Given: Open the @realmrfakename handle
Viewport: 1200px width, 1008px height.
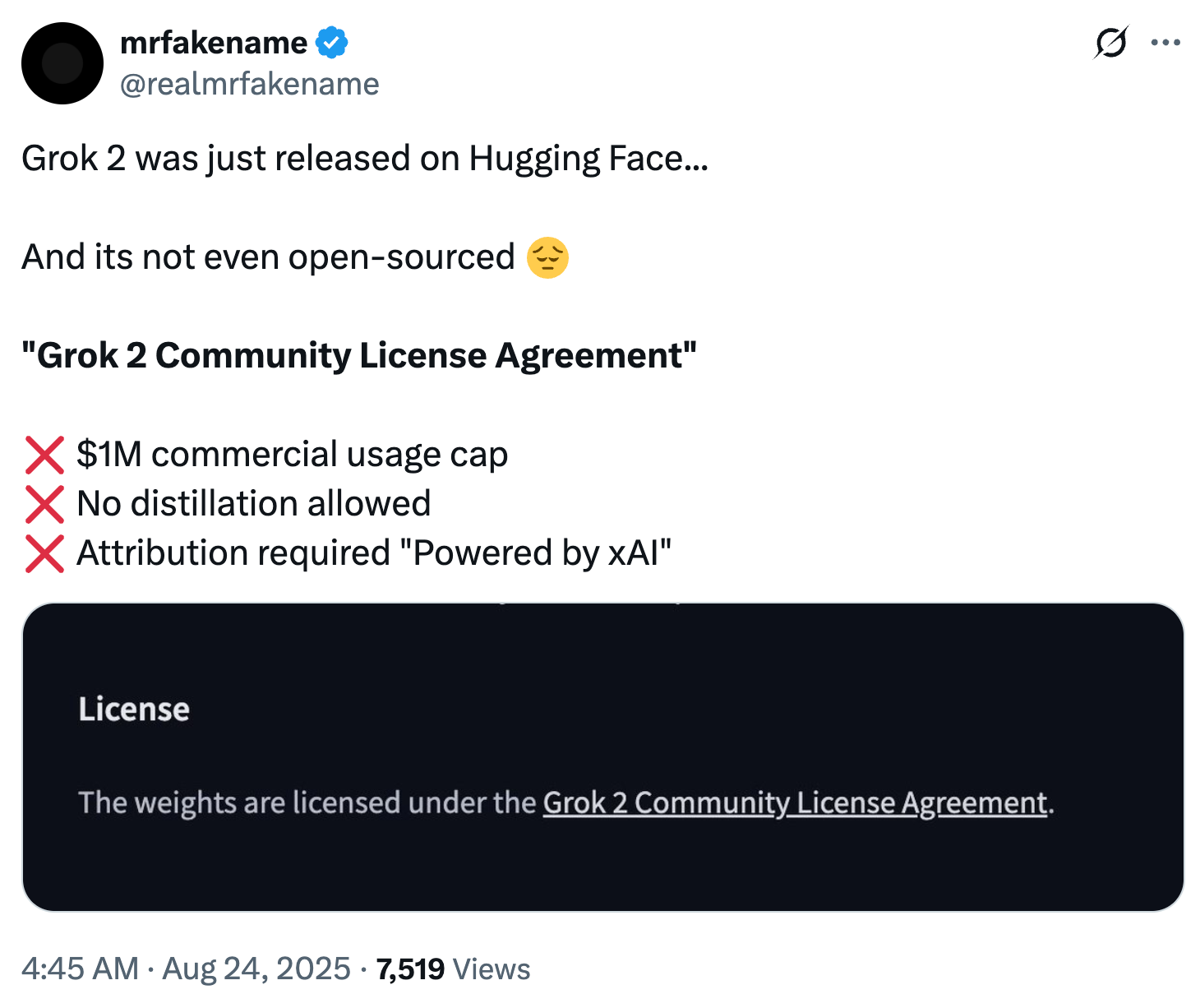Looking at the screenshot, I should click(x=250, y=84).
